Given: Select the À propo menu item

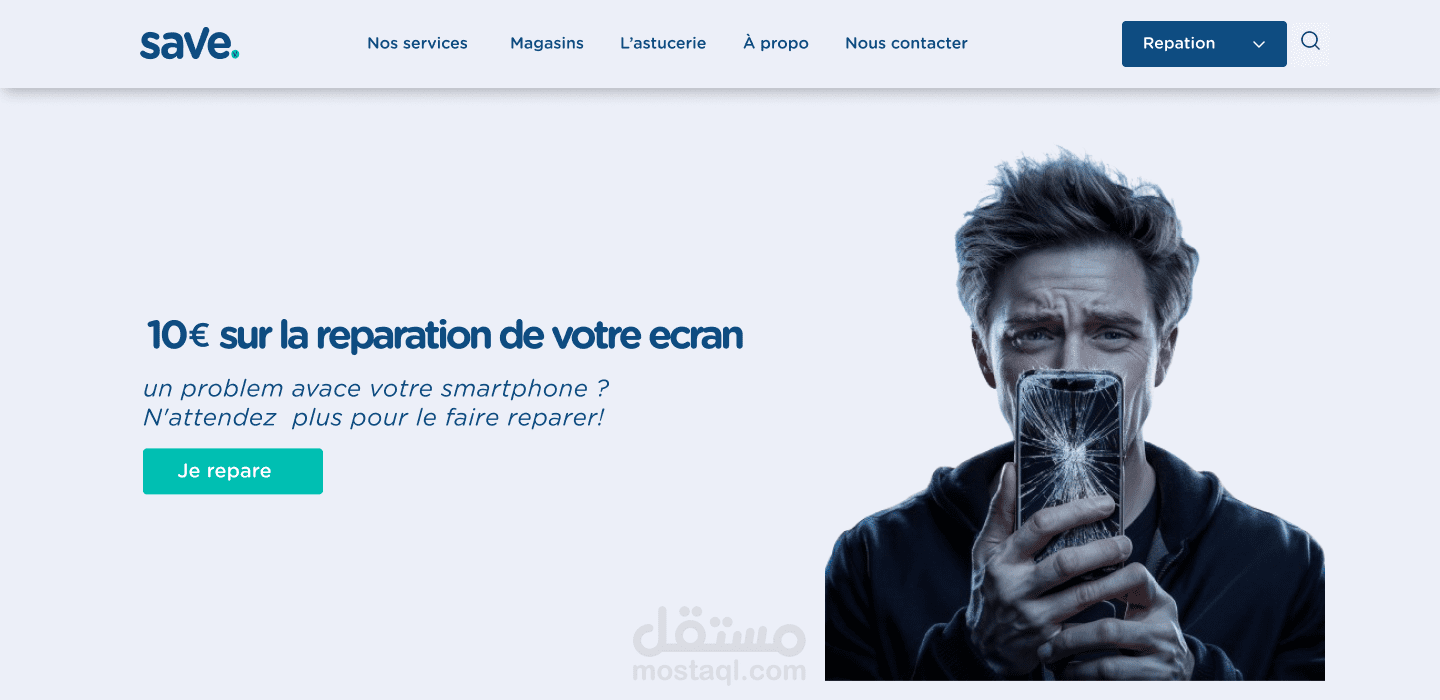Looking at the screenshot, I should [776, 43].
